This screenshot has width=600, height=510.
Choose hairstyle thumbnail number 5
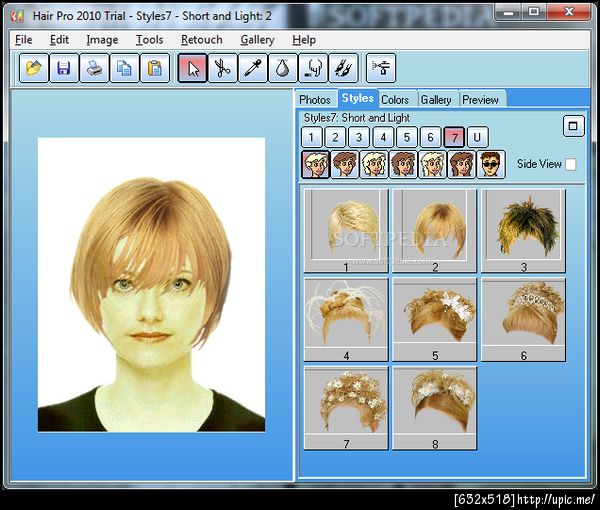[x=435, y=319]
